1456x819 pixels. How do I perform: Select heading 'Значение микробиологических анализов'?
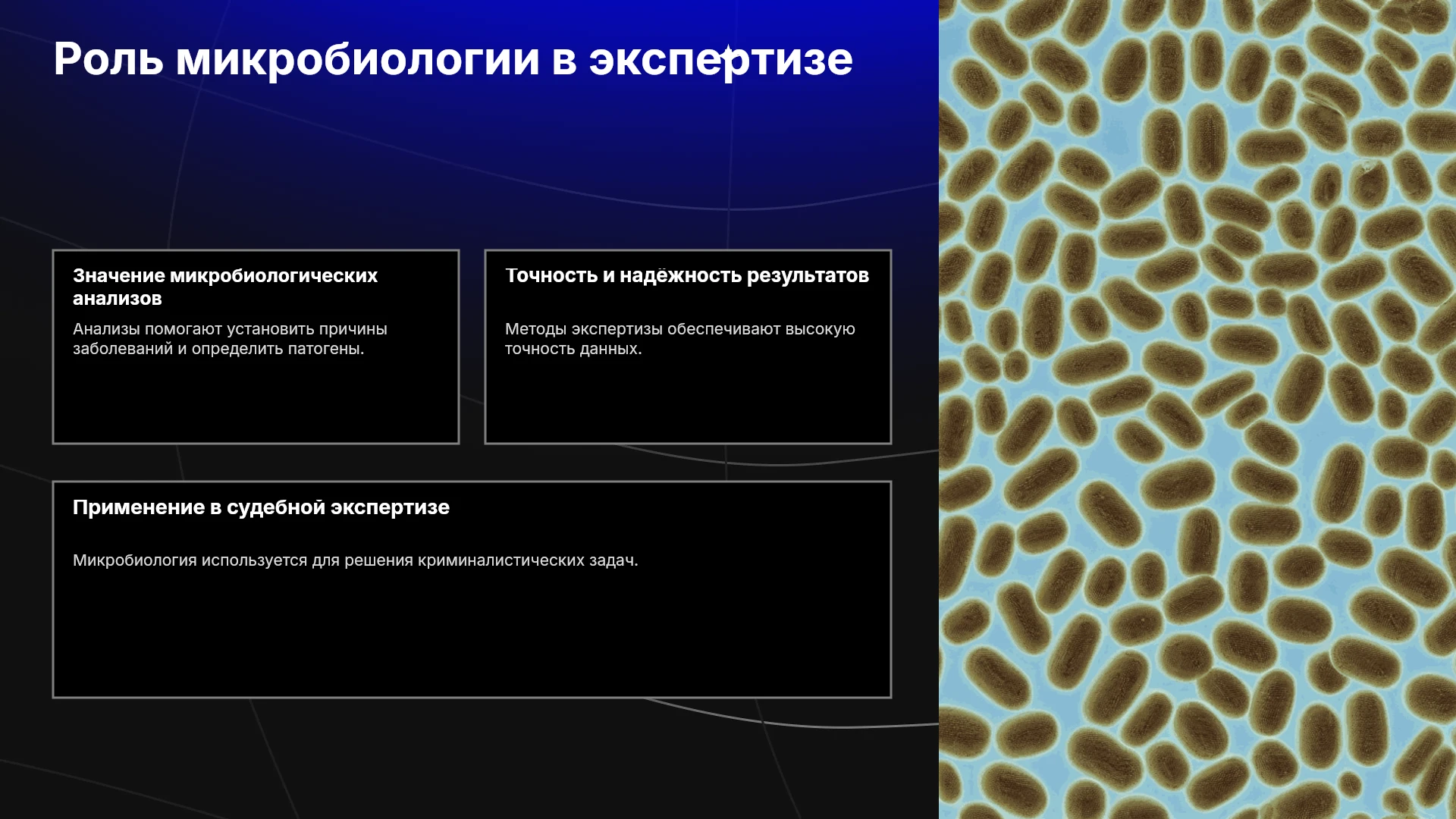point(225,287)
